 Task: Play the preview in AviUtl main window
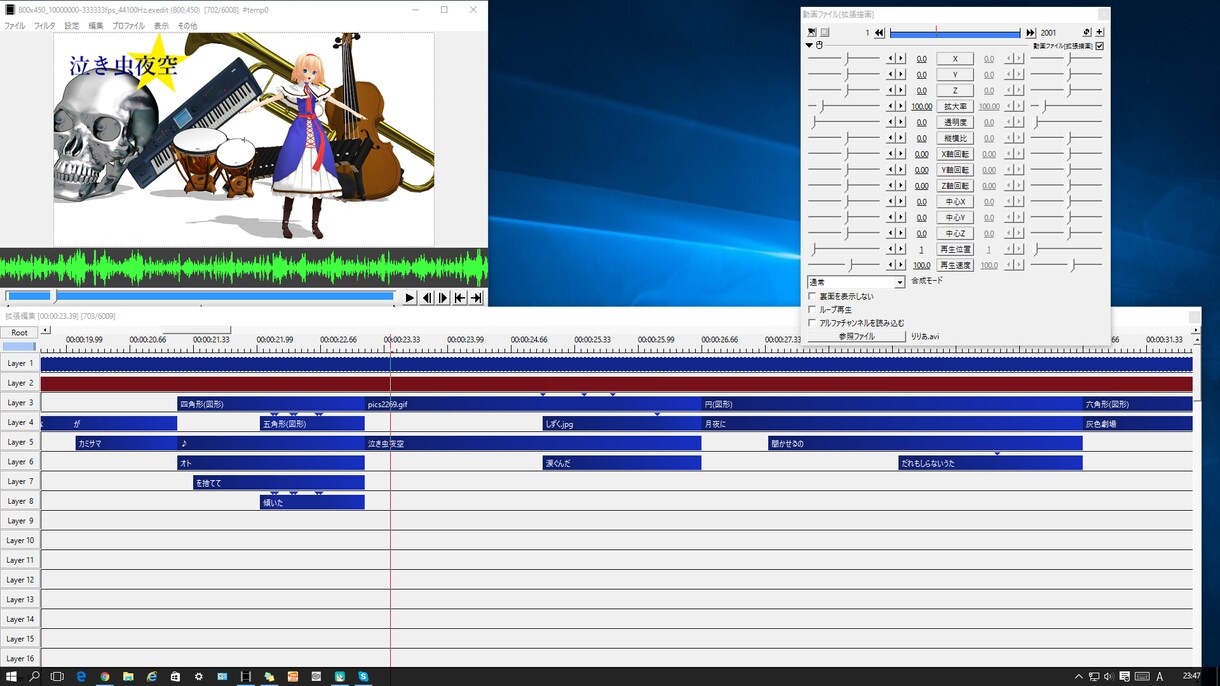click(x=410, y=298)
